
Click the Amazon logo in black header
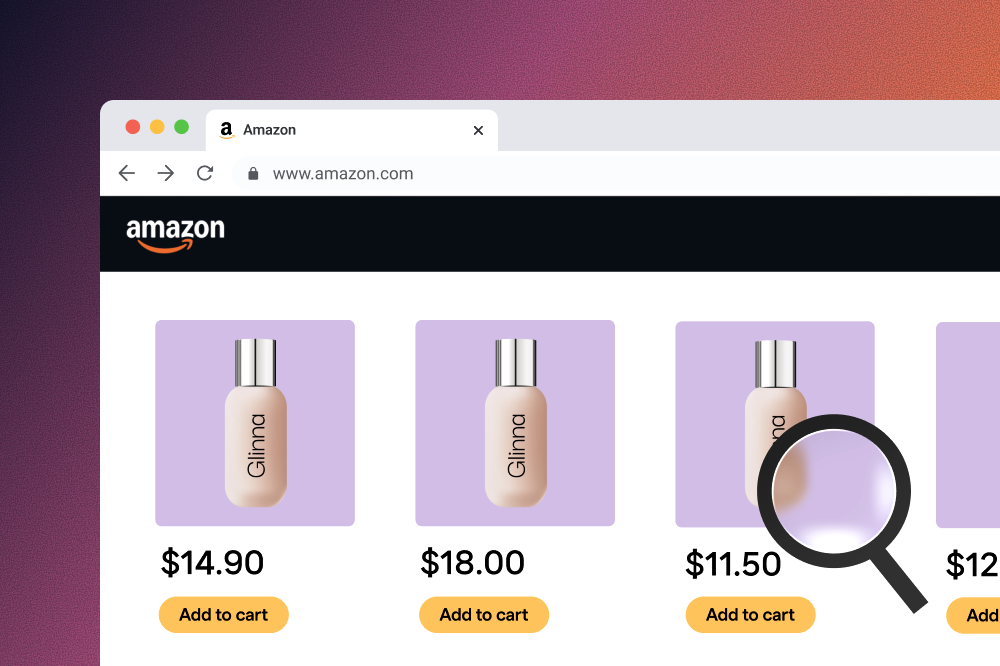point(175,234)
